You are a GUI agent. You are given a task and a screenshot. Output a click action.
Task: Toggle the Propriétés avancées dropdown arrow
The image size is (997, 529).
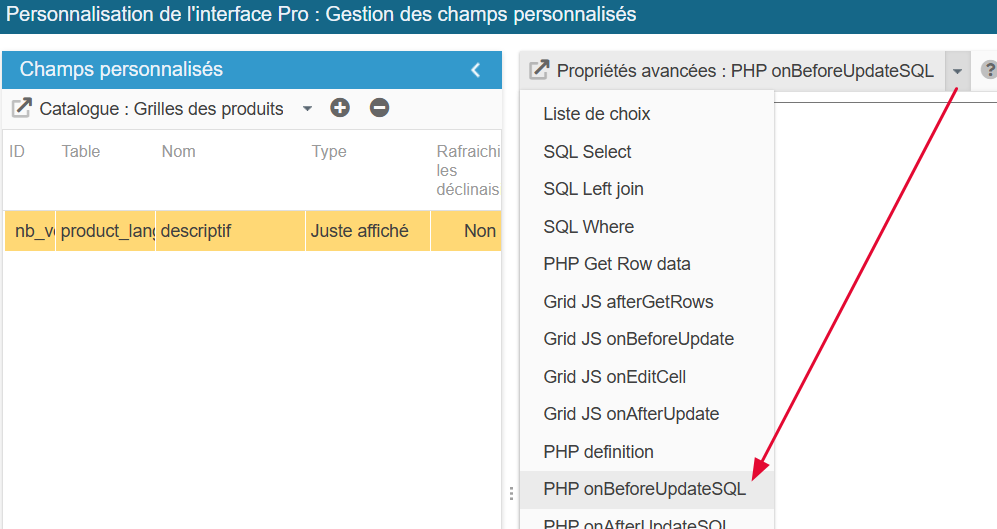coord(958,71)
